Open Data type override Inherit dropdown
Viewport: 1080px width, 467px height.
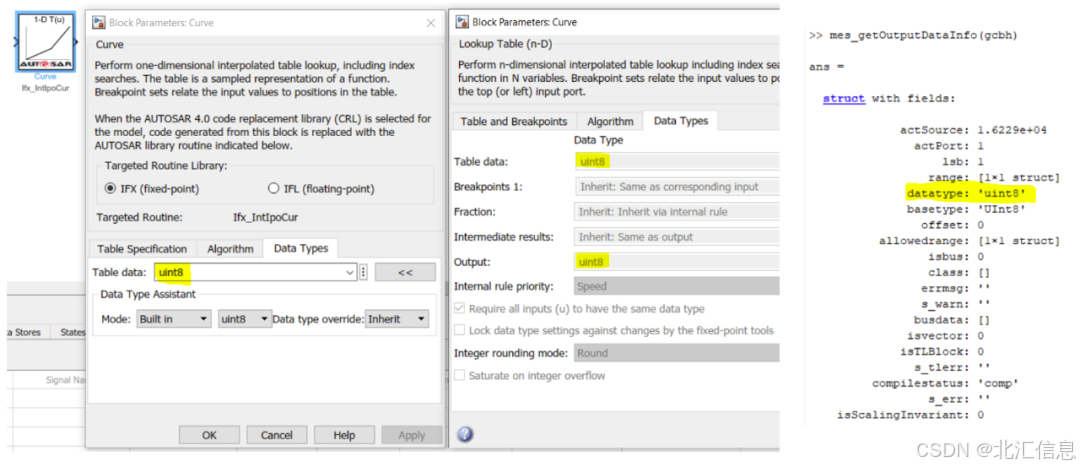(397, 319)
